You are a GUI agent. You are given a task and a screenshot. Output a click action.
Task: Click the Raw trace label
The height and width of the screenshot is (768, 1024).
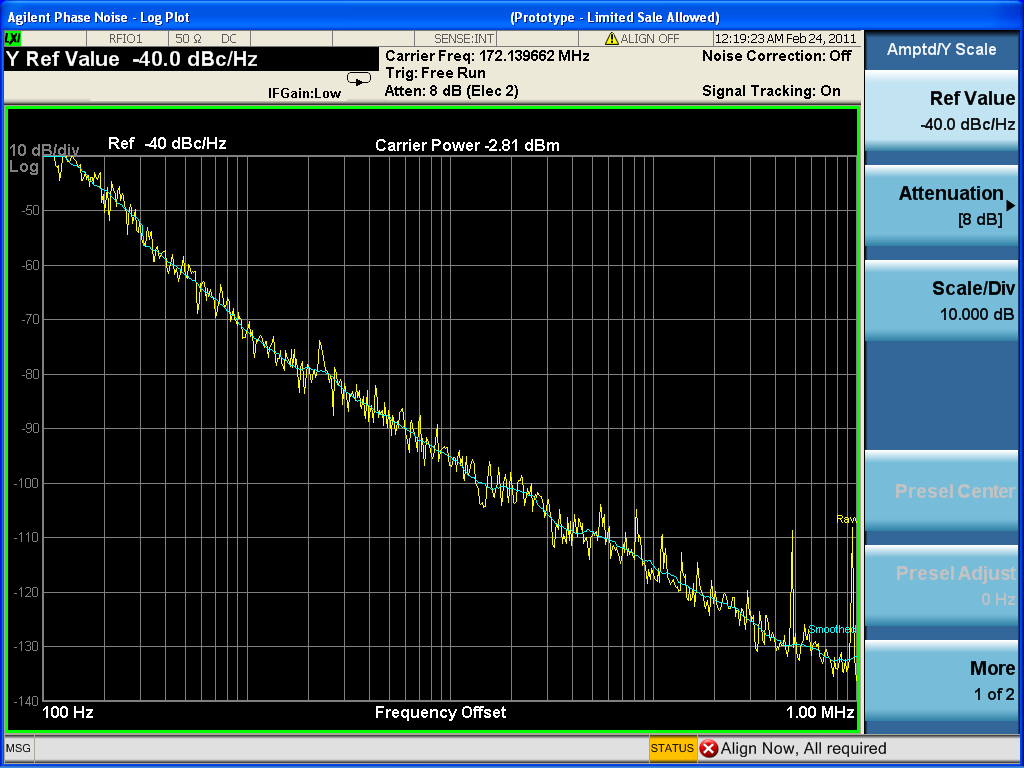[846, 519]
